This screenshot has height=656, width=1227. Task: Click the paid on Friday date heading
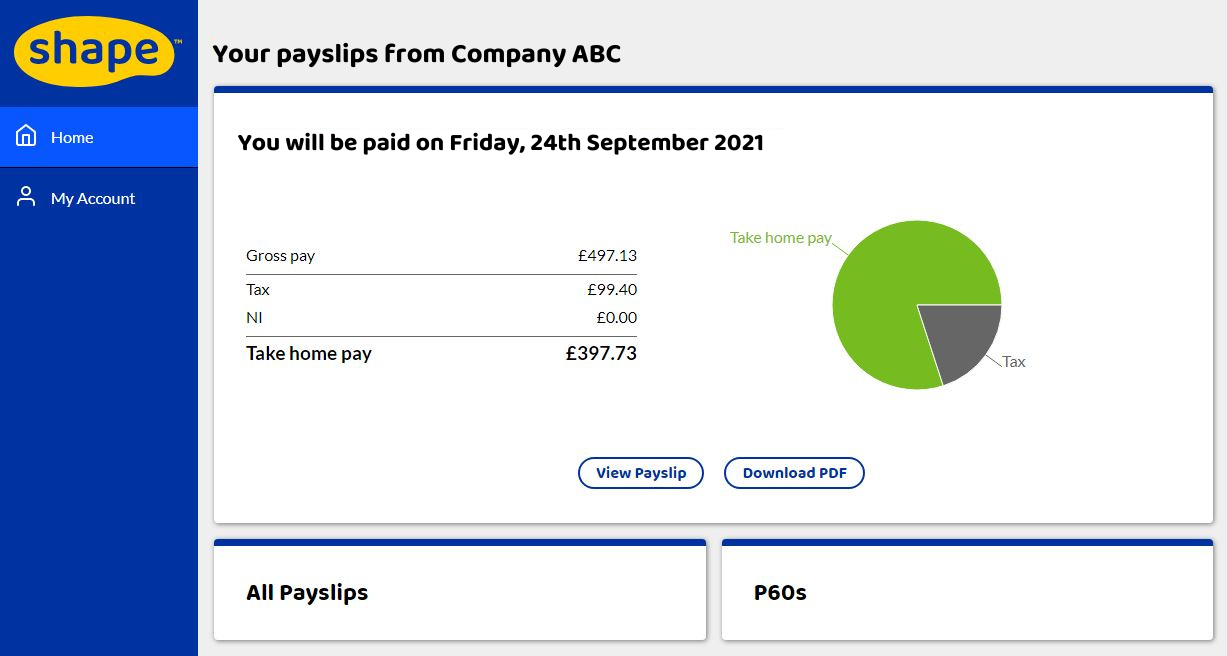[501, 143]
